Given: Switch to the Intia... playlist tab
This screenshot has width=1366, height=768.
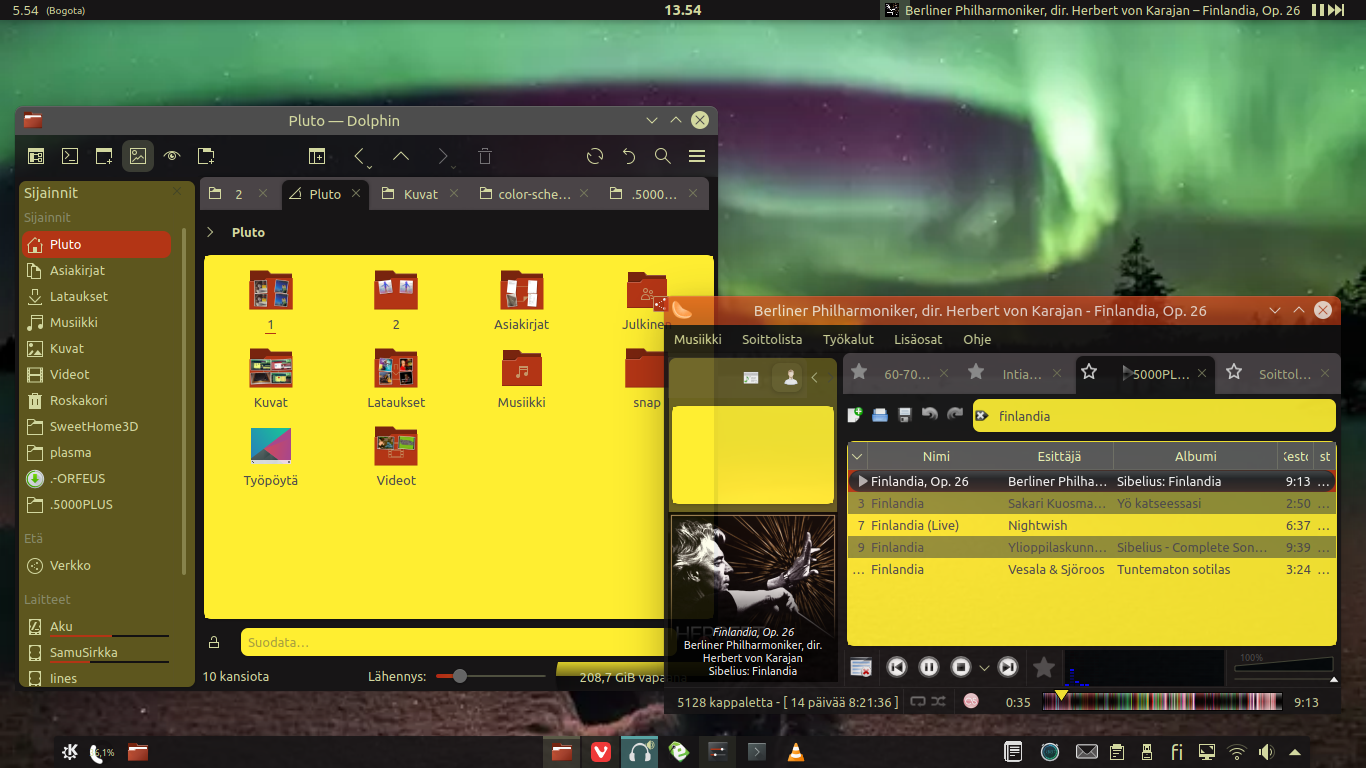Looking at the screenshot, I should click(1018, 374).
